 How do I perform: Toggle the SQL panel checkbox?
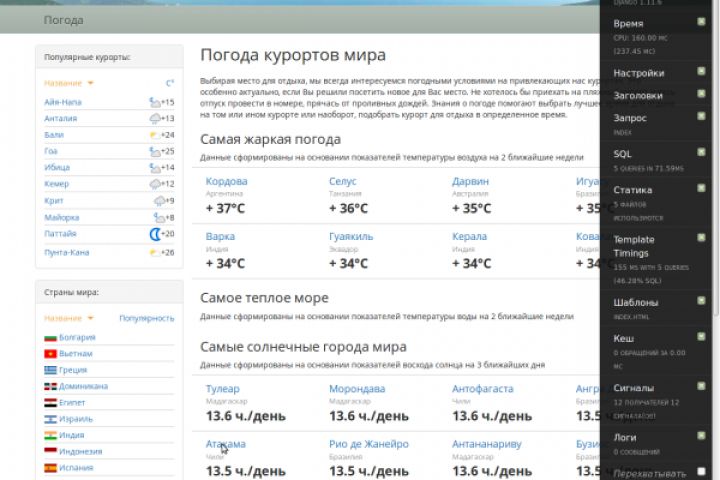coord(701,152)
